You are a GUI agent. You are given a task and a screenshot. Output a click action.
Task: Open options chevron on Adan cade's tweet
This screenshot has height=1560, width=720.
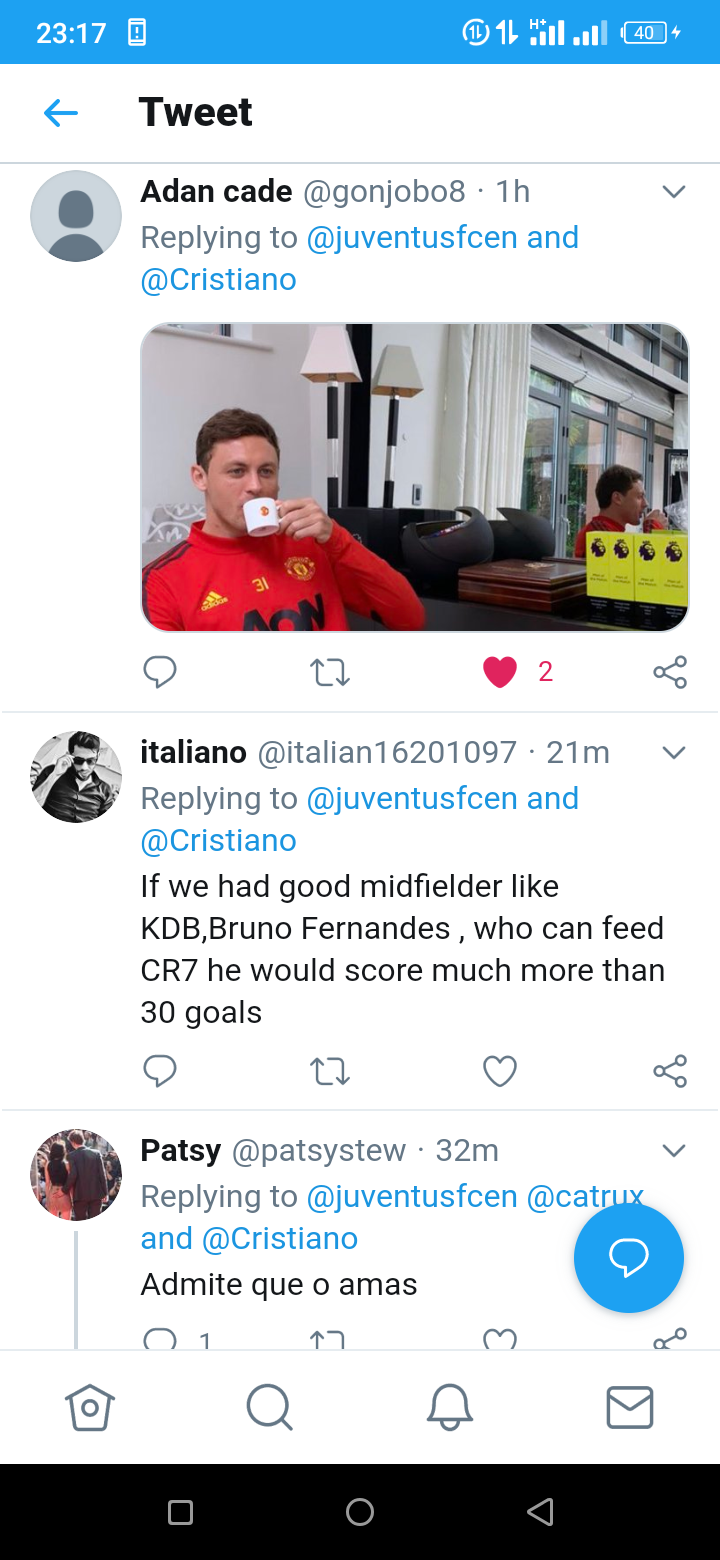click(674, 192)
